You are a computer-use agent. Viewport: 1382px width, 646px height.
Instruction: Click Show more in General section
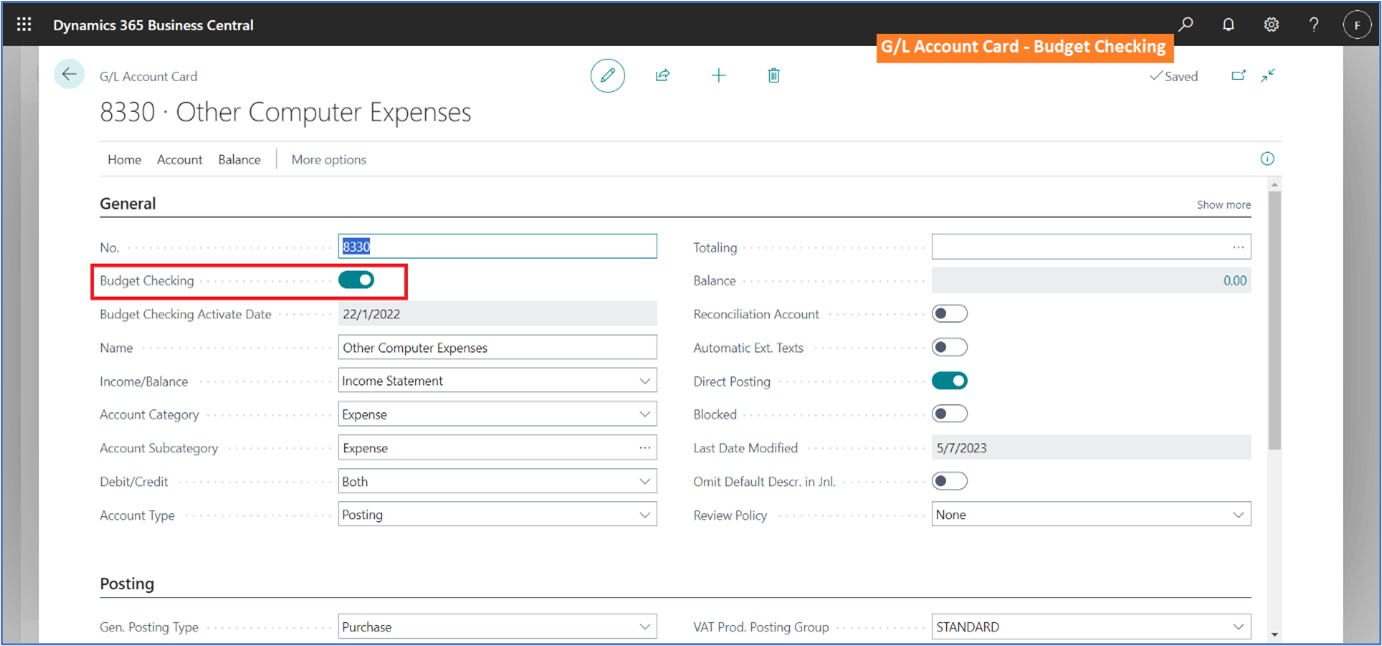[x=1224, y=204]
